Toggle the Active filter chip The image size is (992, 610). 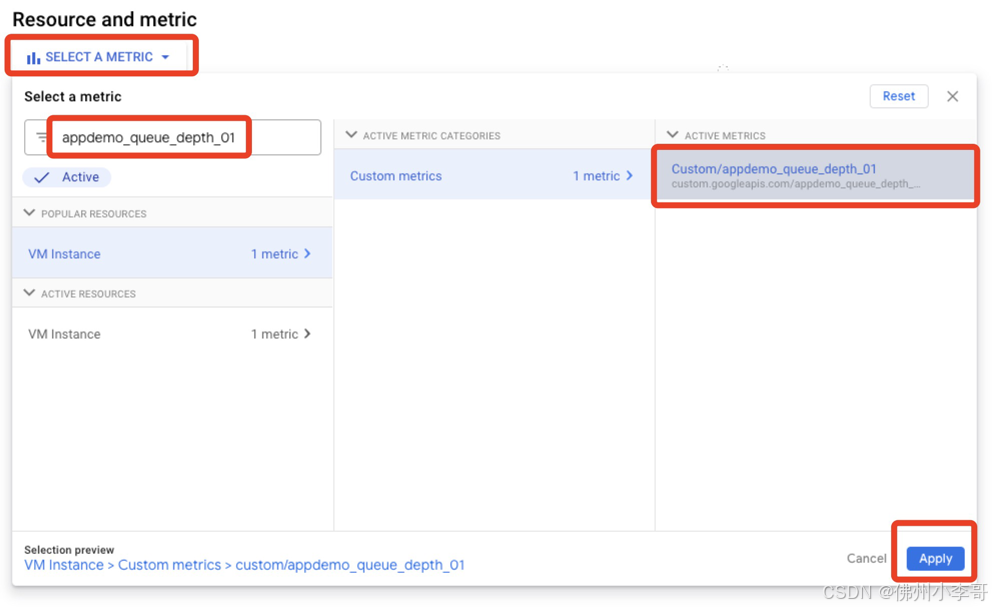(66, 177)
